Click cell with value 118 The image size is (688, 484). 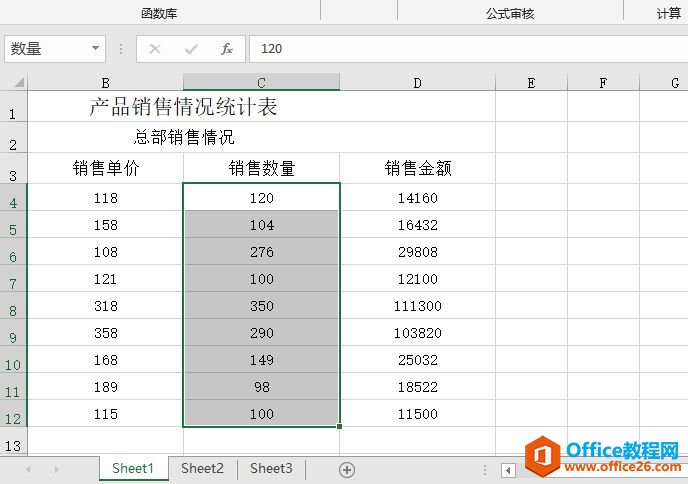[105, 197]
